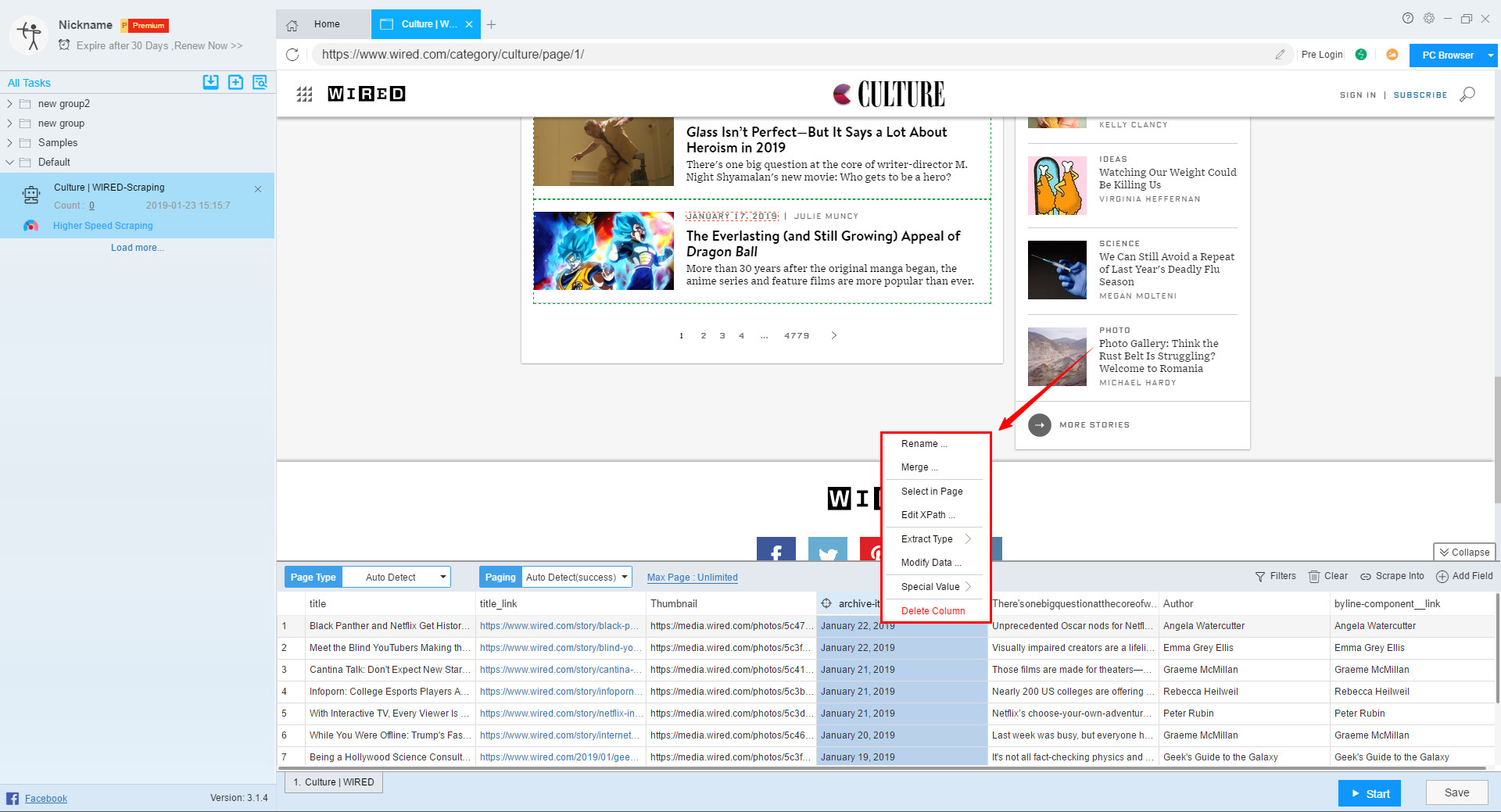1501x812 pixels.
Task: Click the Facebook logo in status bar
Action: click(x=13, y=798)
